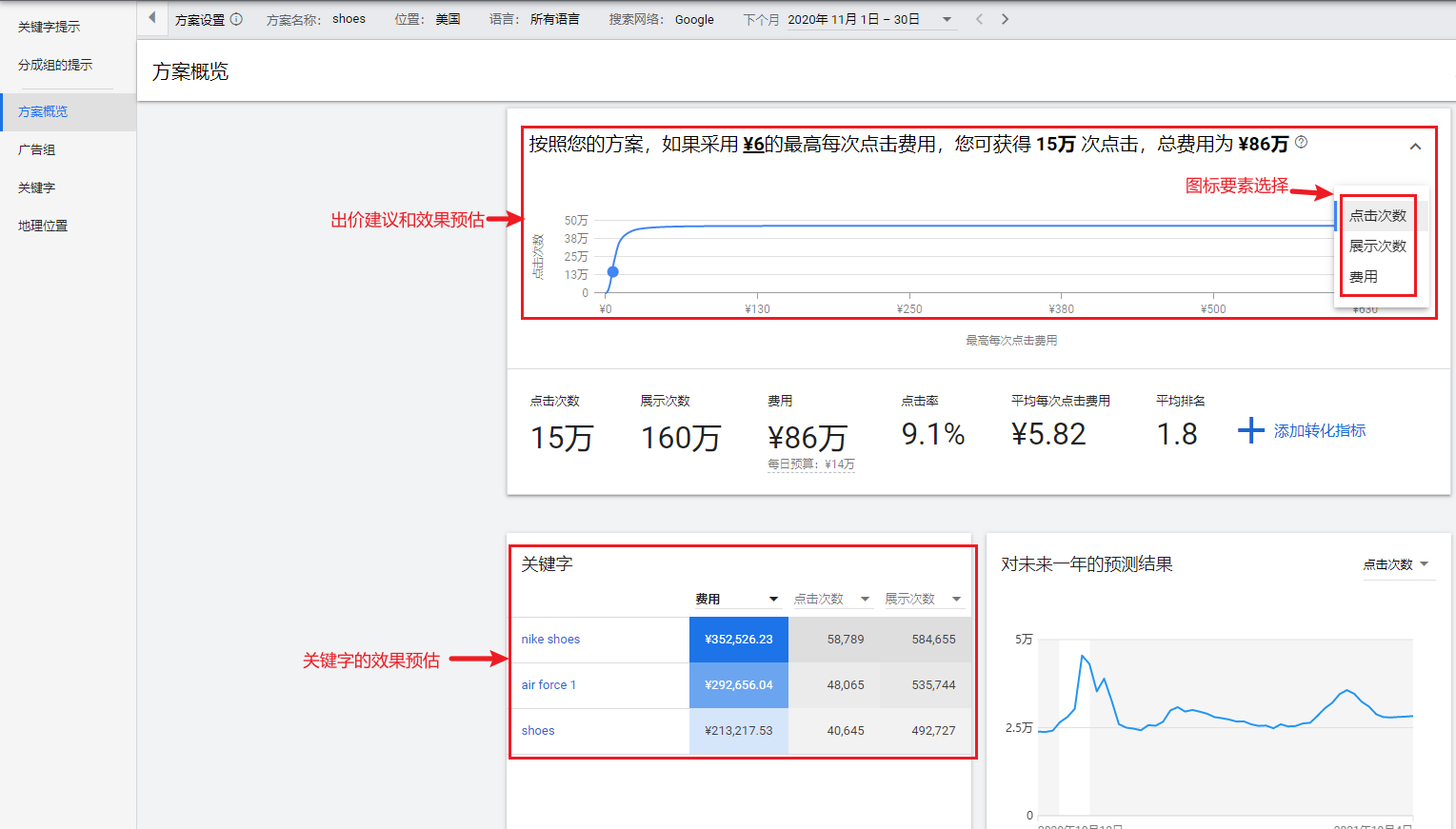Click the ¥352,526.23 cost cell
This screenshot has height=829, width=1456.
[739, 640]
